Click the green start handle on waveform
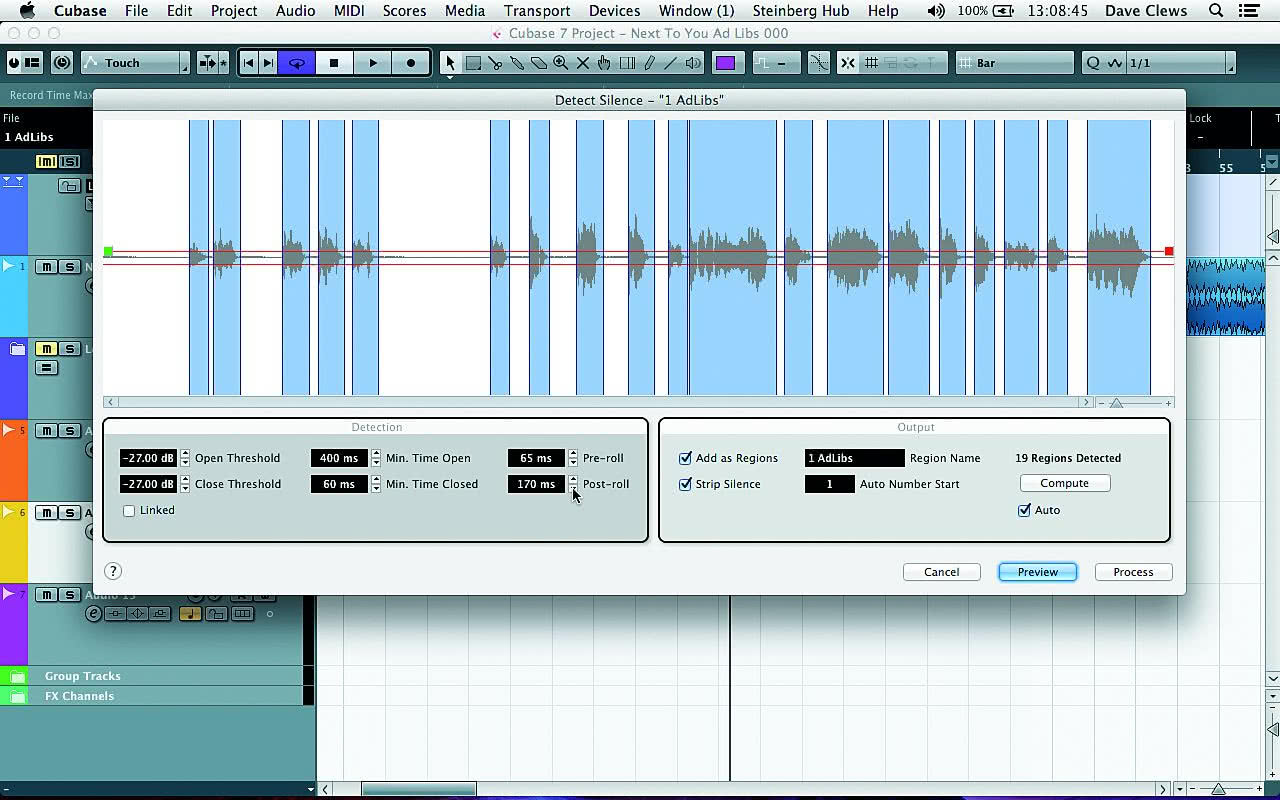 (108, 252)
